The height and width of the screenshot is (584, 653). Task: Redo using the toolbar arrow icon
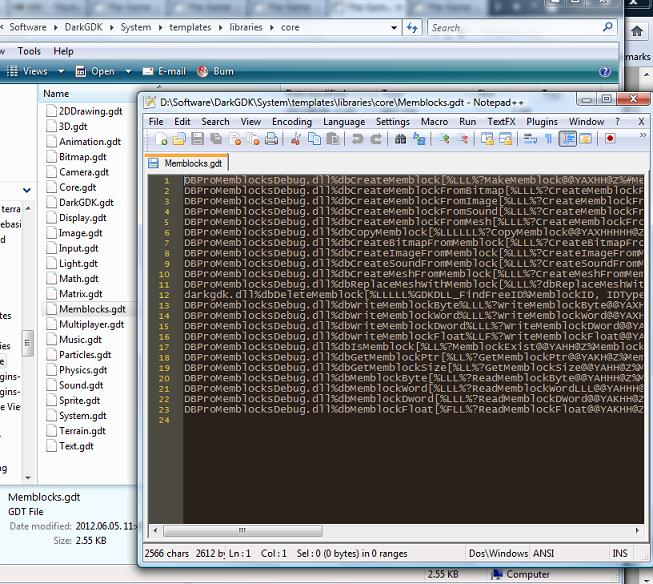tap(376, 139)
